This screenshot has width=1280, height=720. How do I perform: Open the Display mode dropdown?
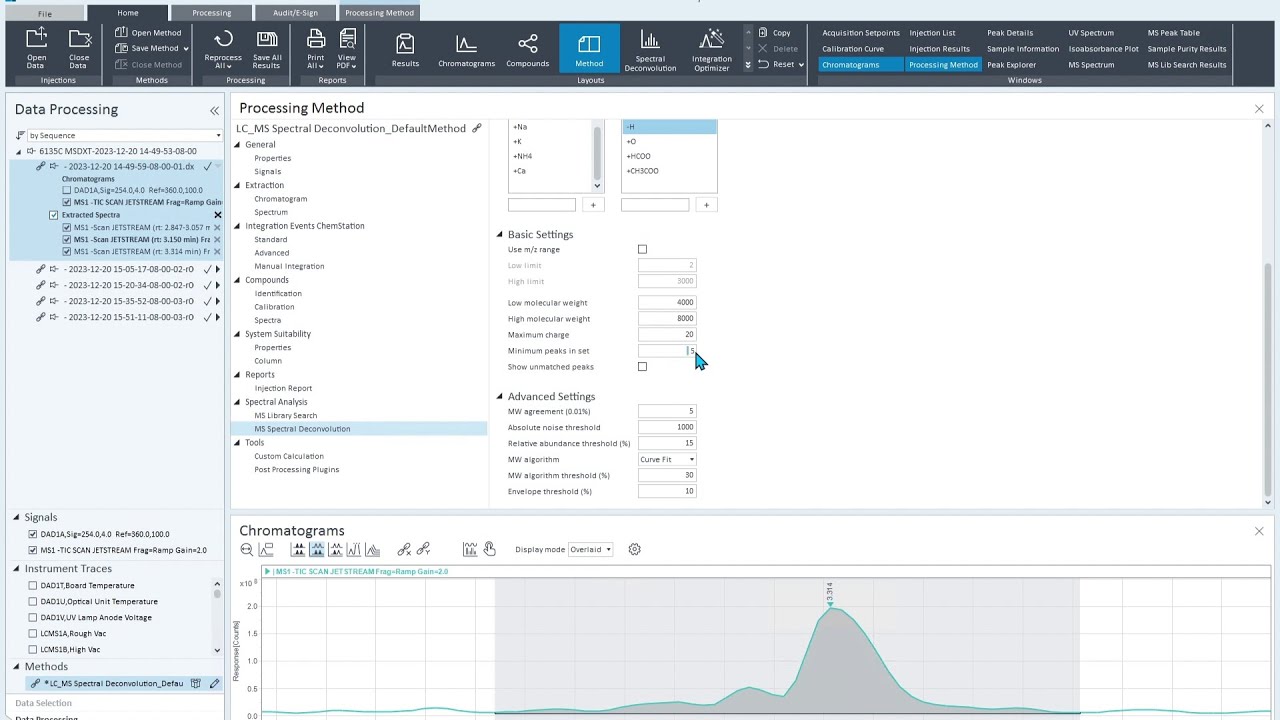(x=590, y=549)
